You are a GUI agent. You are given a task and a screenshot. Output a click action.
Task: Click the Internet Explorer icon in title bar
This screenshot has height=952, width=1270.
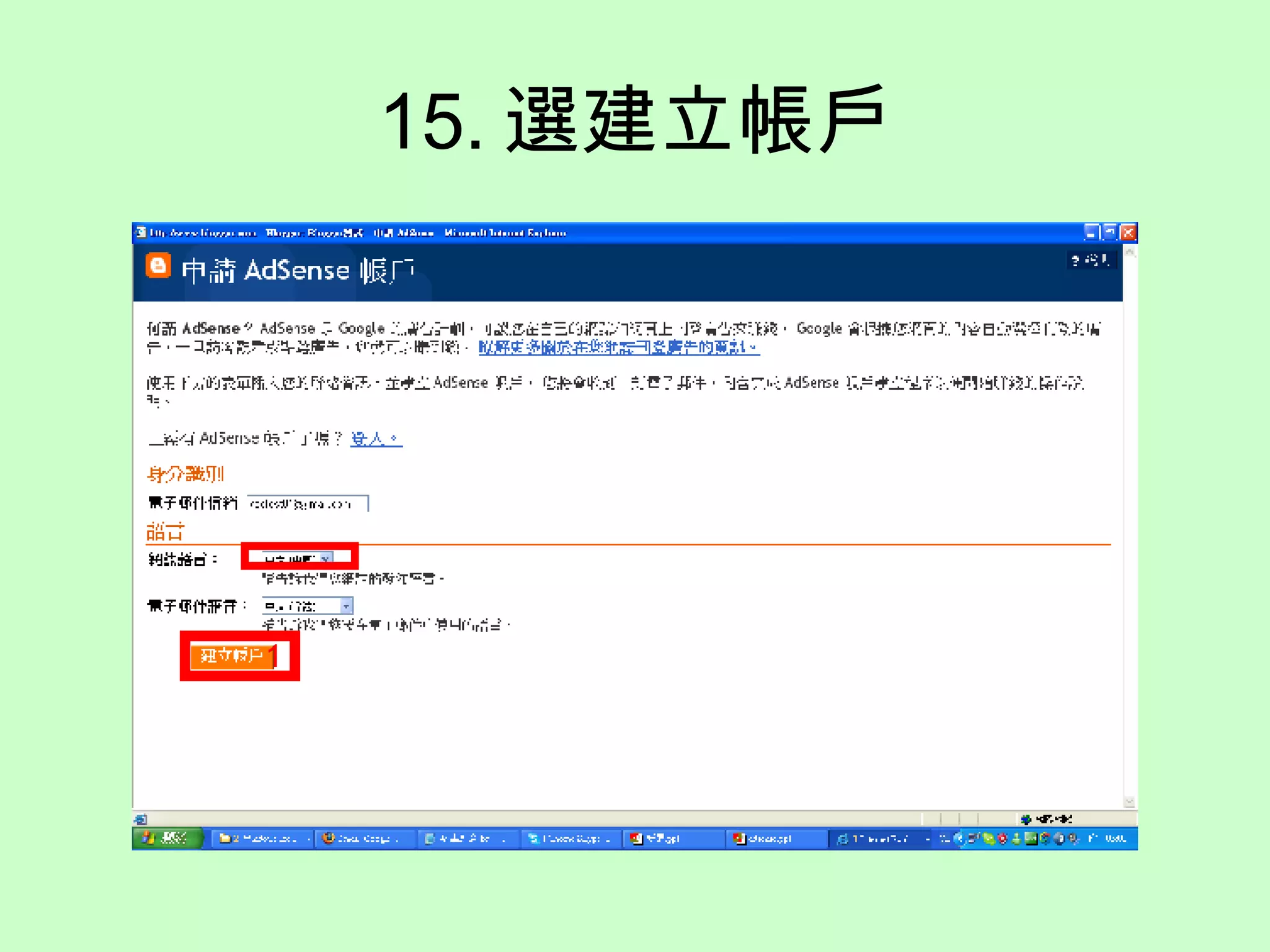[141, 232]
